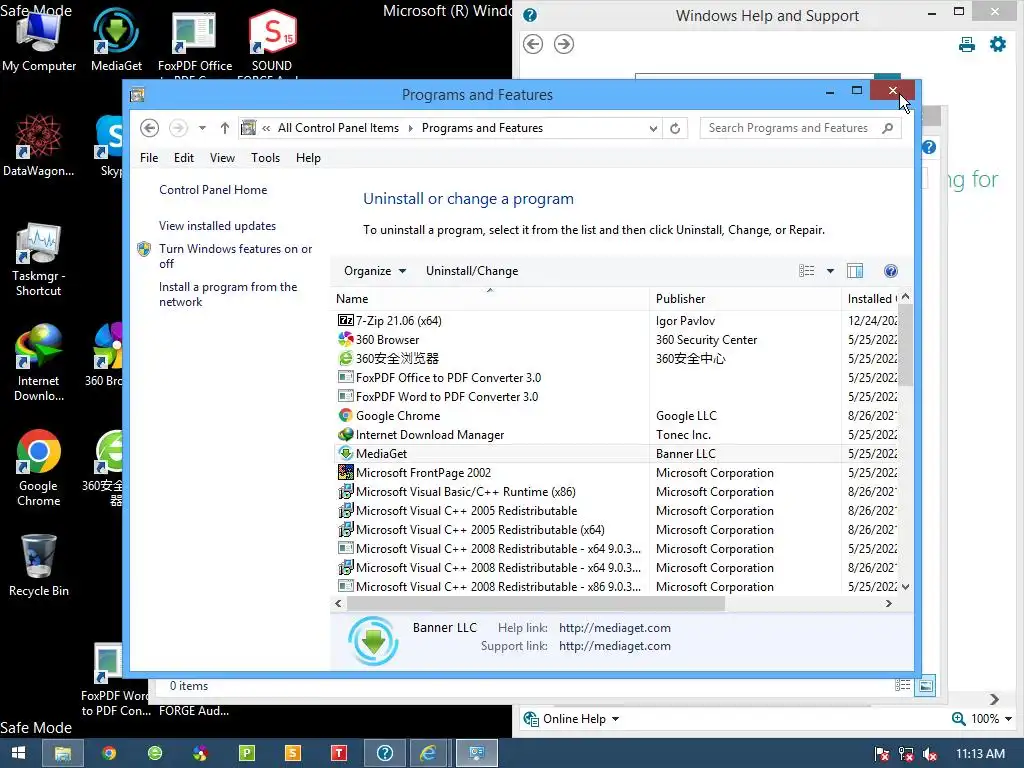Image resolution: width=1024 pixels, height=768 pixels.
Task: Select Microsoft Visual C++ 2005 Redistributable (x64)
Action: tap(480, 530)
